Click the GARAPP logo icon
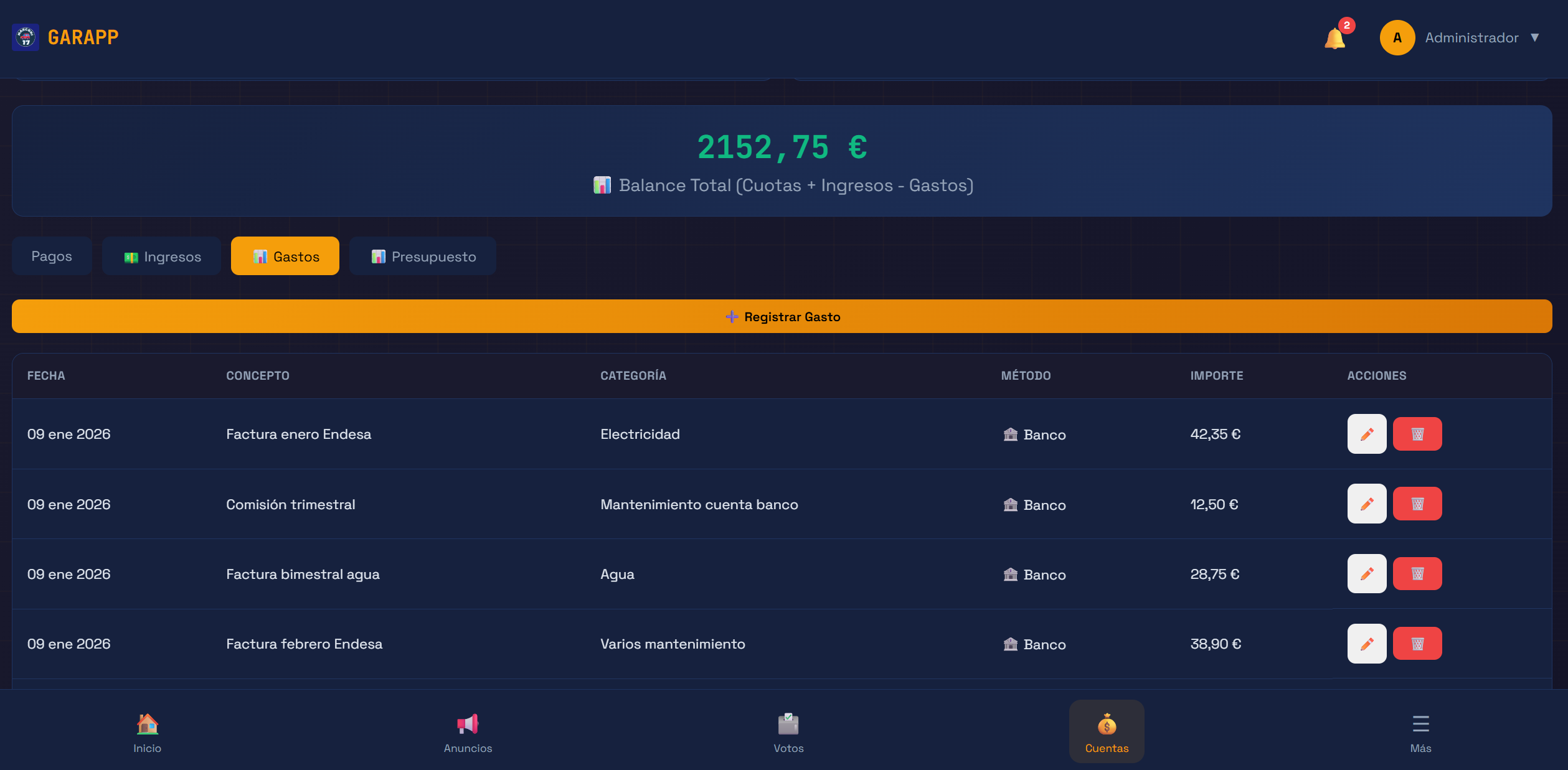Screen dimensions: 1568x770 point(26,37)
